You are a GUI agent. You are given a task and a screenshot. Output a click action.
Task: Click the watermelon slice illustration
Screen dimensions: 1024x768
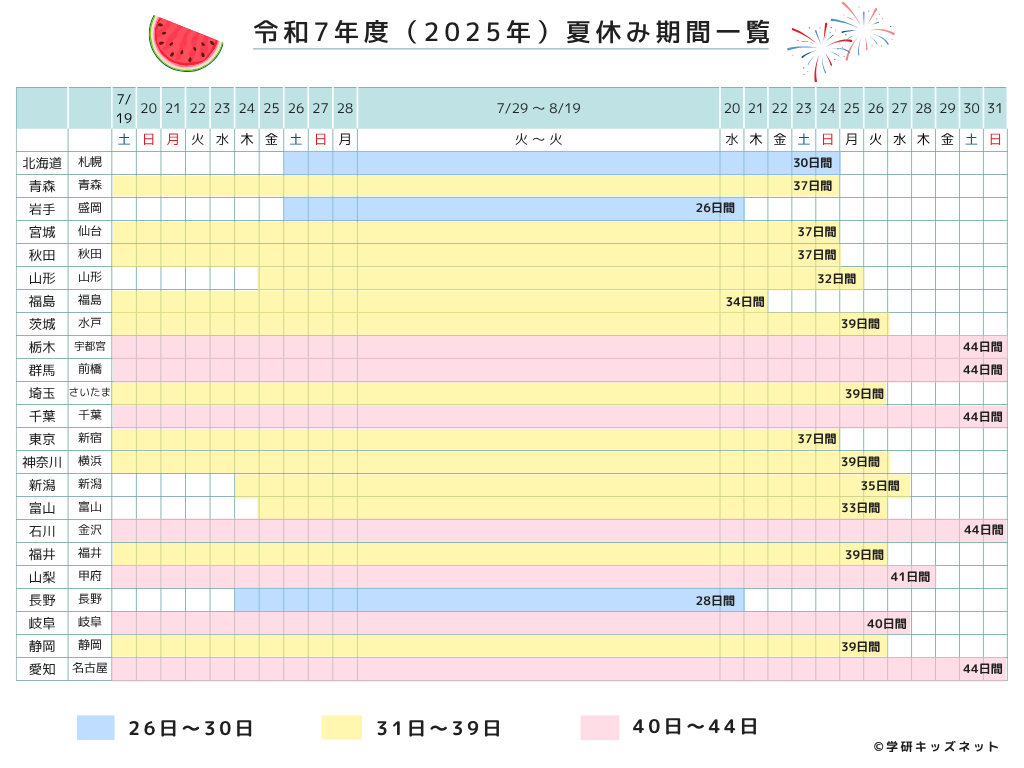coord(183,43)
